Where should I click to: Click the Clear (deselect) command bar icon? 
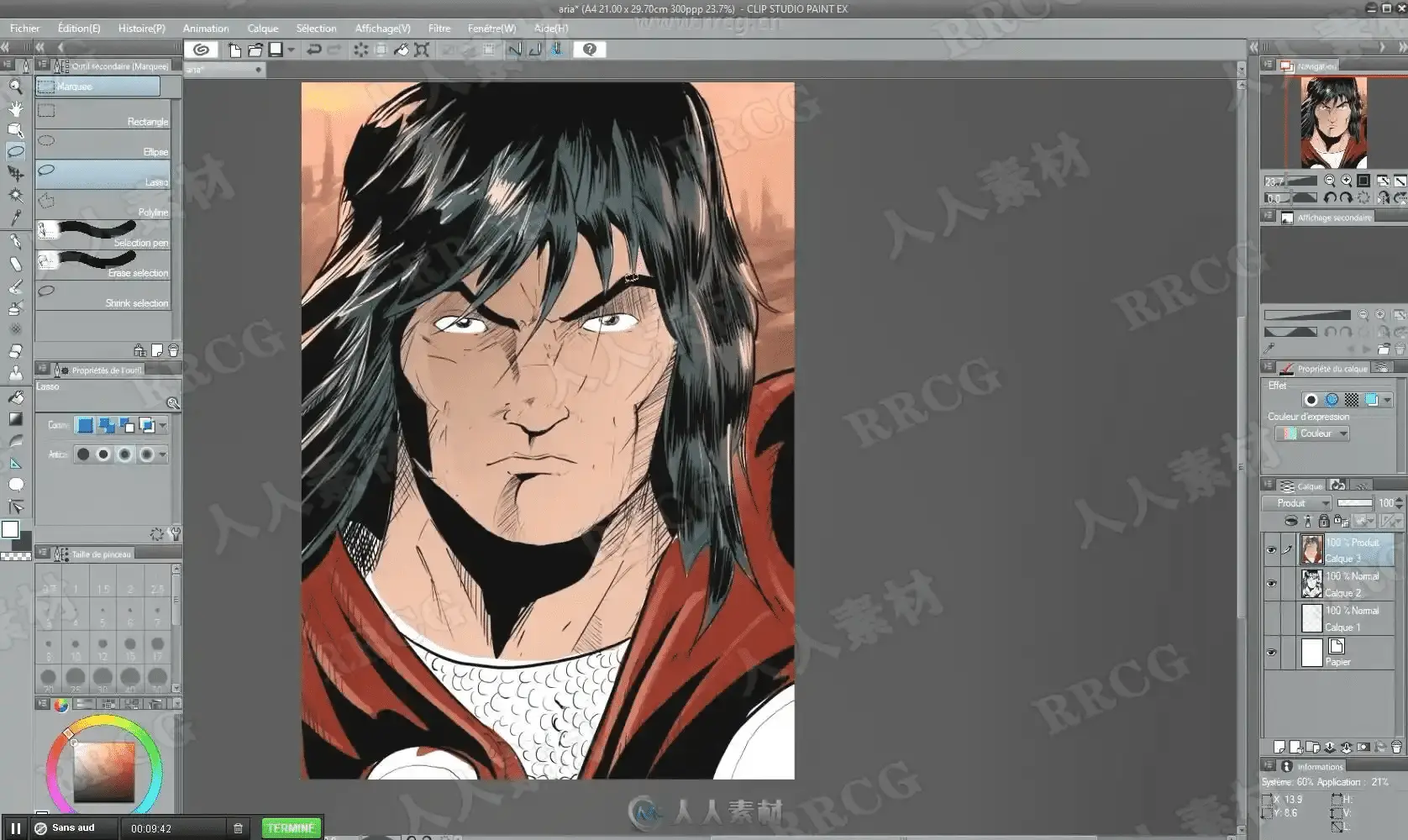360,50
